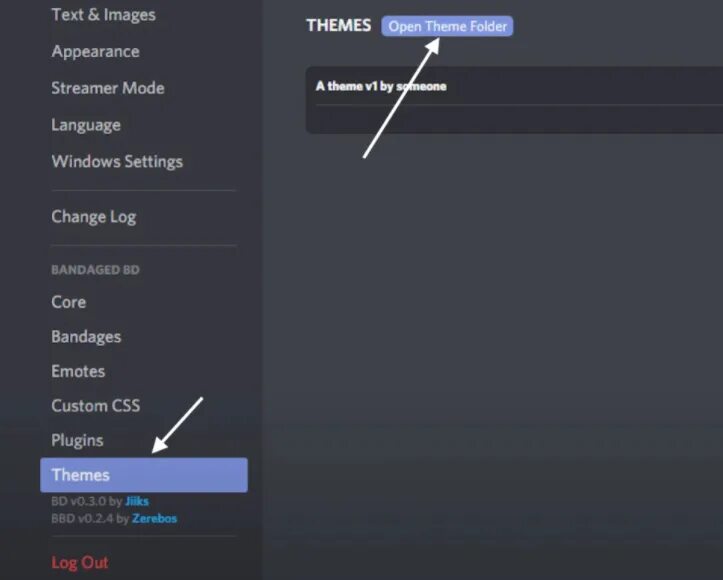Screen dimensions: 723x580
Task: Open the Custom CSS editor page
Action: pos(95,406)
